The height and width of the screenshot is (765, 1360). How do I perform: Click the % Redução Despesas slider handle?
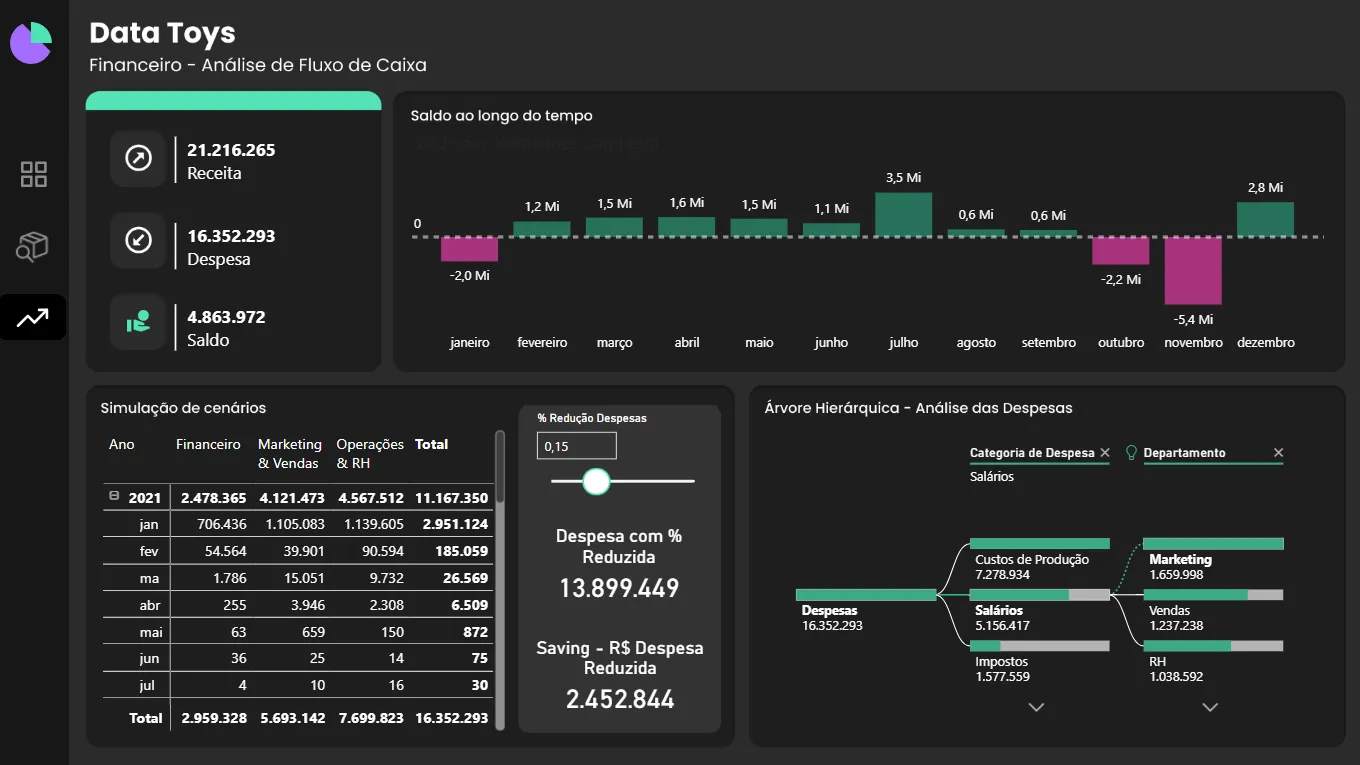point(596,482)
